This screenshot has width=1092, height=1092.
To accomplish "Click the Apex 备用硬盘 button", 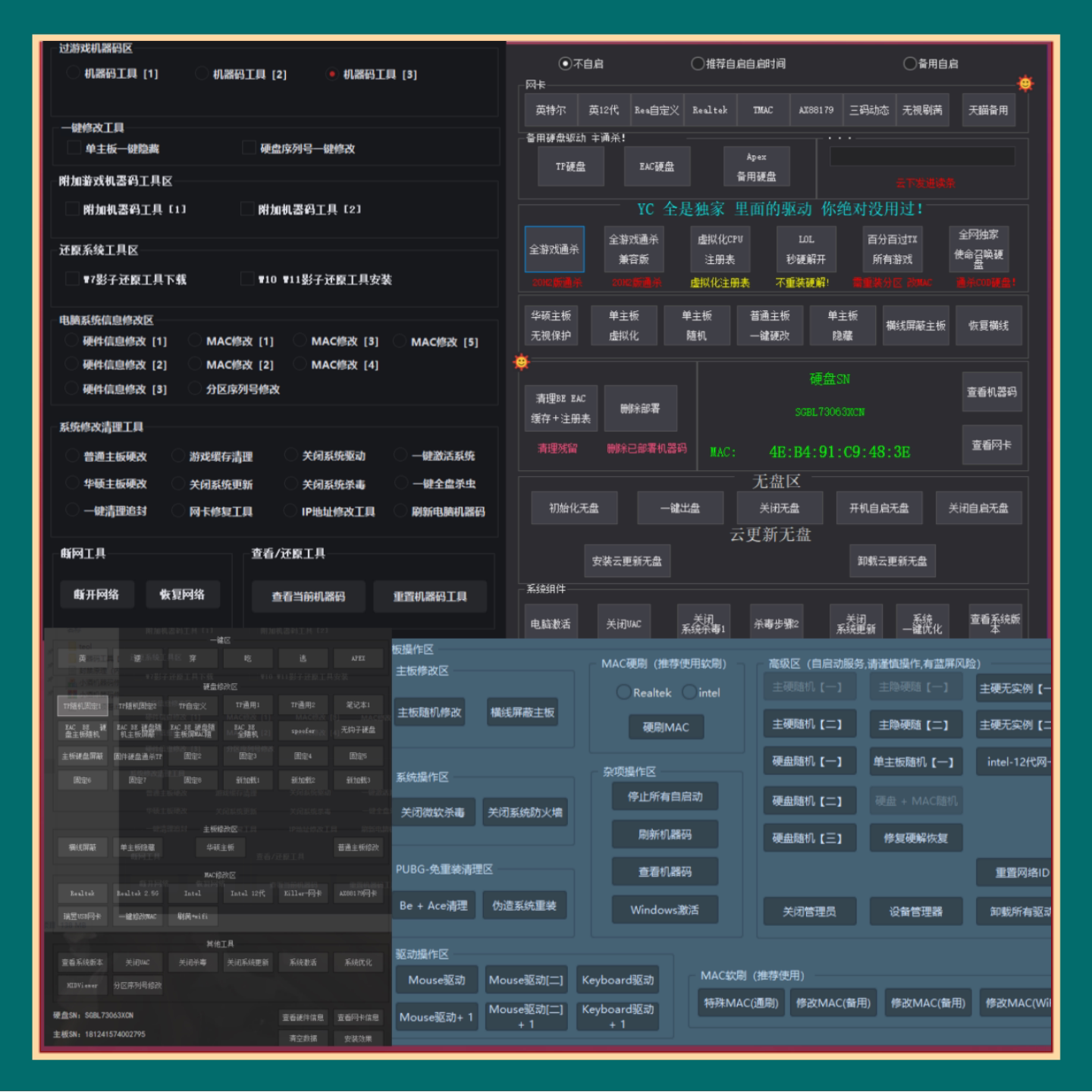I will click(x=756, y=167).
